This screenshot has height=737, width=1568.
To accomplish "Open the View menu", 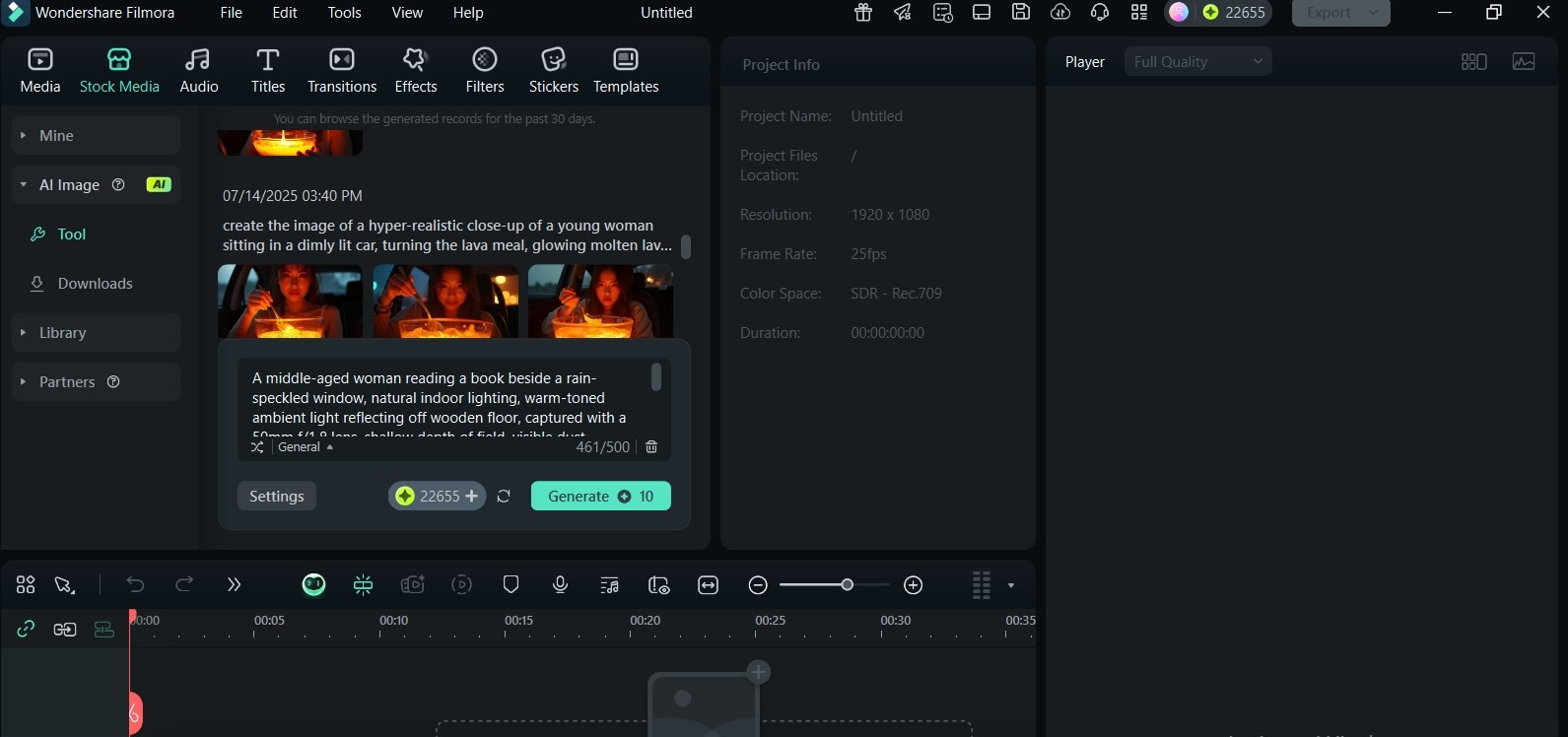I will pyautogui.click(x=407, y=13).
